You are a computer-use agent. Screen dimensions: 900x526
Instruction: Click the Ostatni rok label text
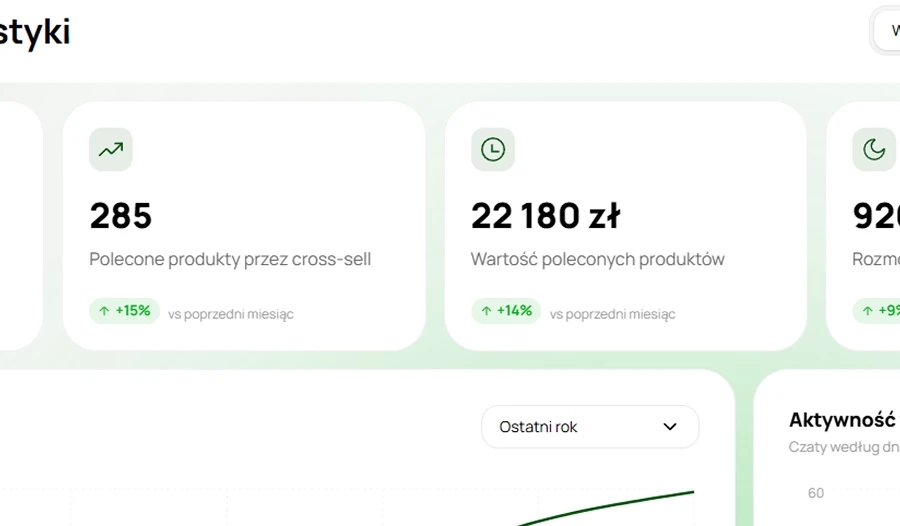[x=538, y=427]
